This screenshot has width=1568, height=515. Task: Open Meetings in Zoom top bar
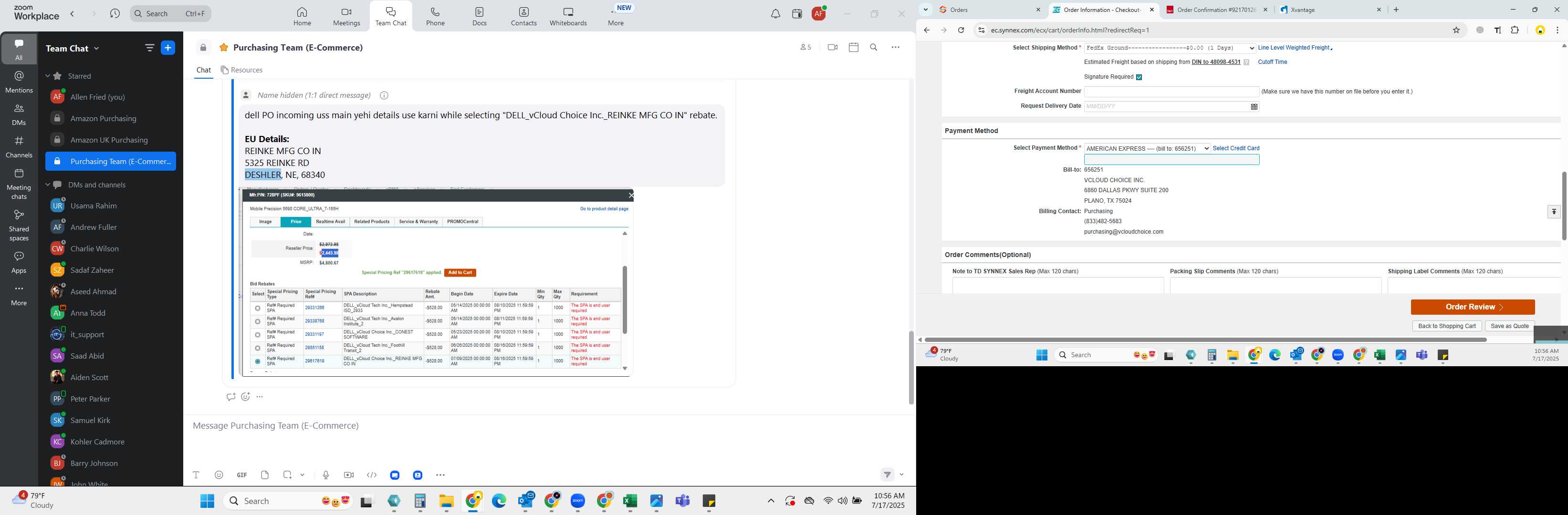[x=346, y=16]
